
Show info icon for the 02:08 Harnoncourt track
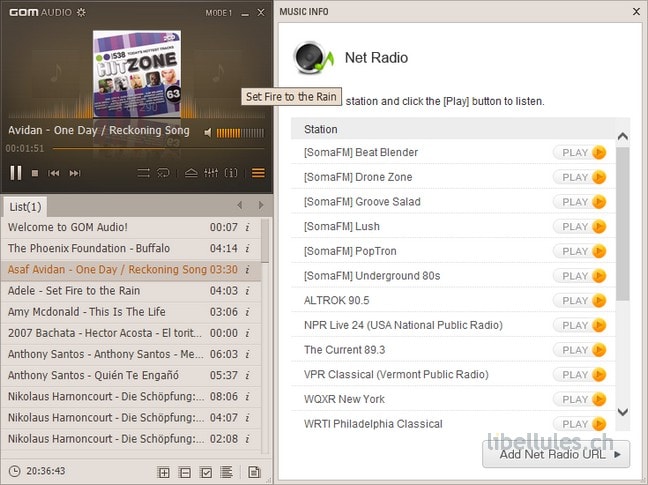pyautogui.click(x=248, y=439)
